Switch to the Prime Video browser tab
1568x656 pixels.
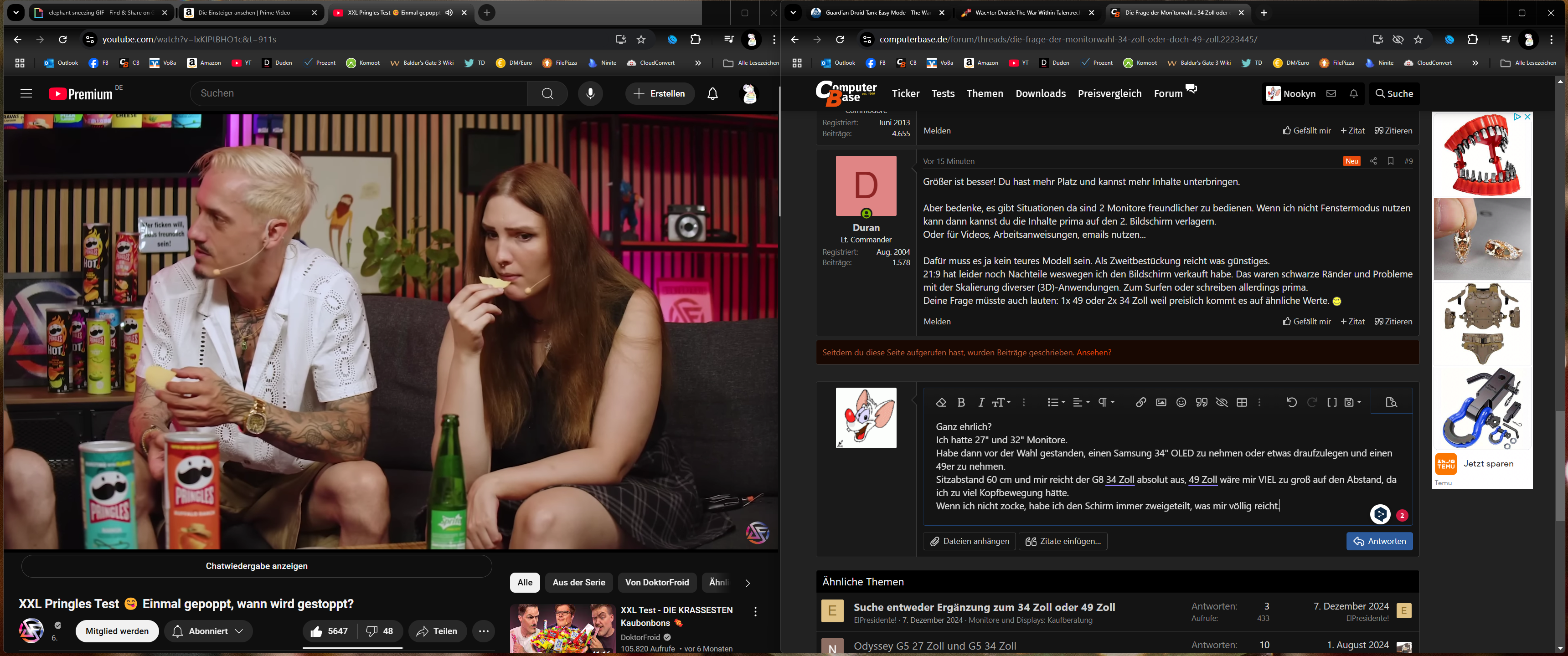pos(243,13)
